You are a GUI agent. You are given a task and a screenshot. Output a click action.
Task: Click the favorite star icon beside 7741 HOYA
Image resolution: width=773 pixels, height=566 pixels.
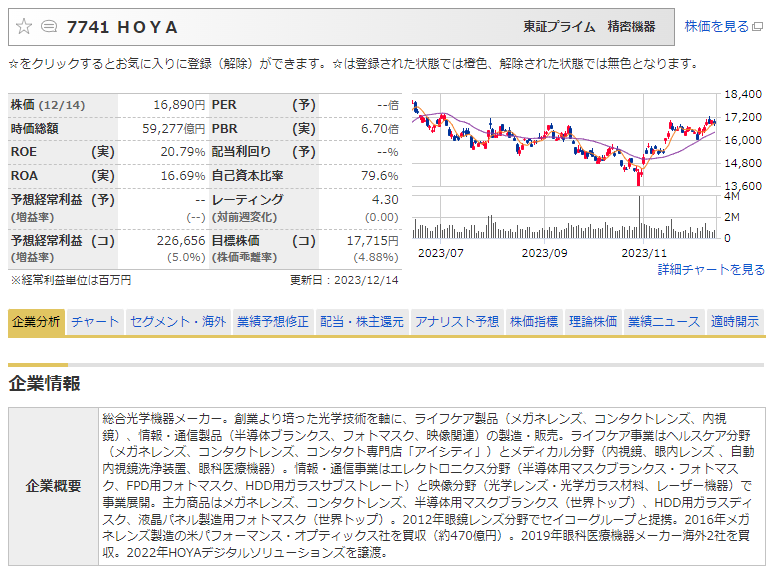(x=24, y=26)
